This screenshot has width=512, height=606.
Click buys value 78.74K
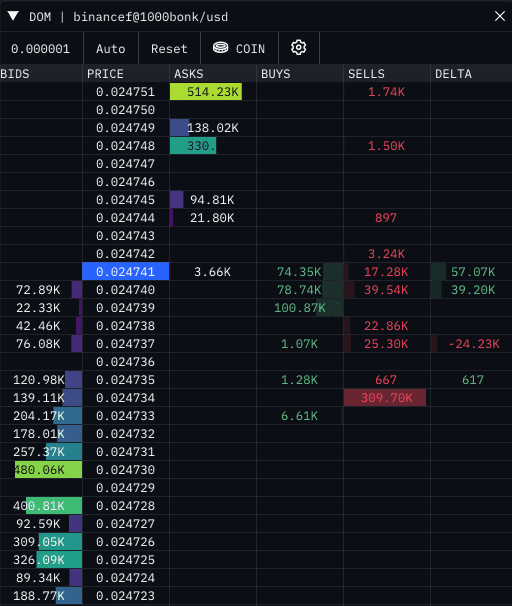pos(299,290)
